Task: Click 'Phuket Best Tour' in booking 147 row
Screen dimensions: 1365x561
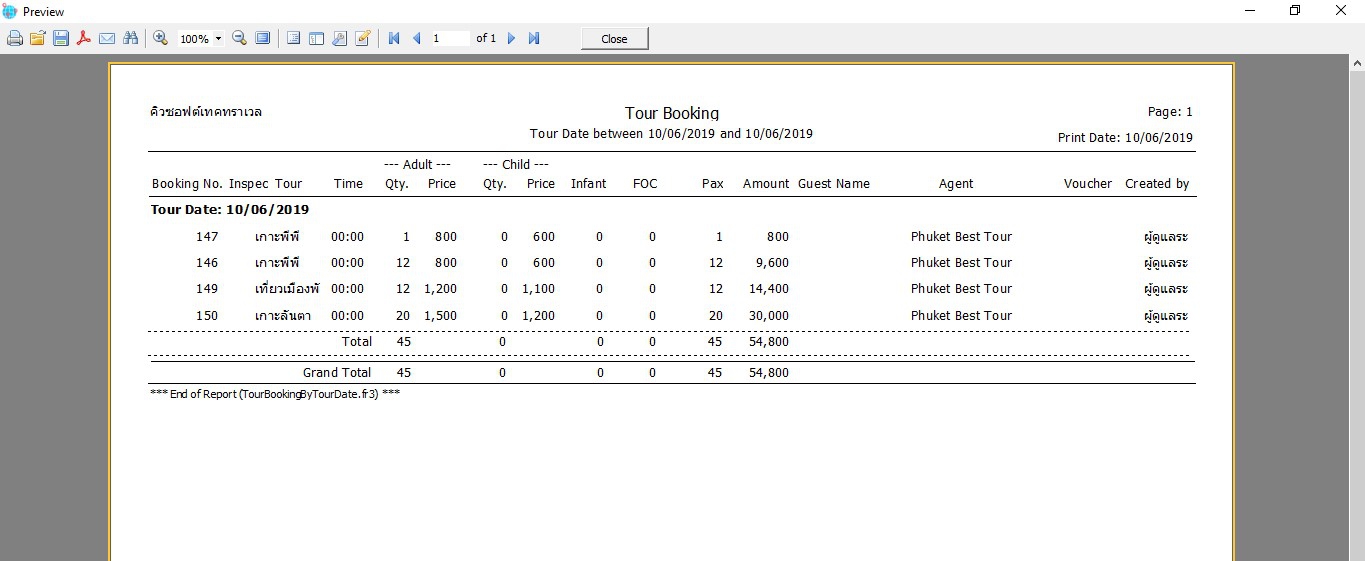Action: (x=961, y=237)
